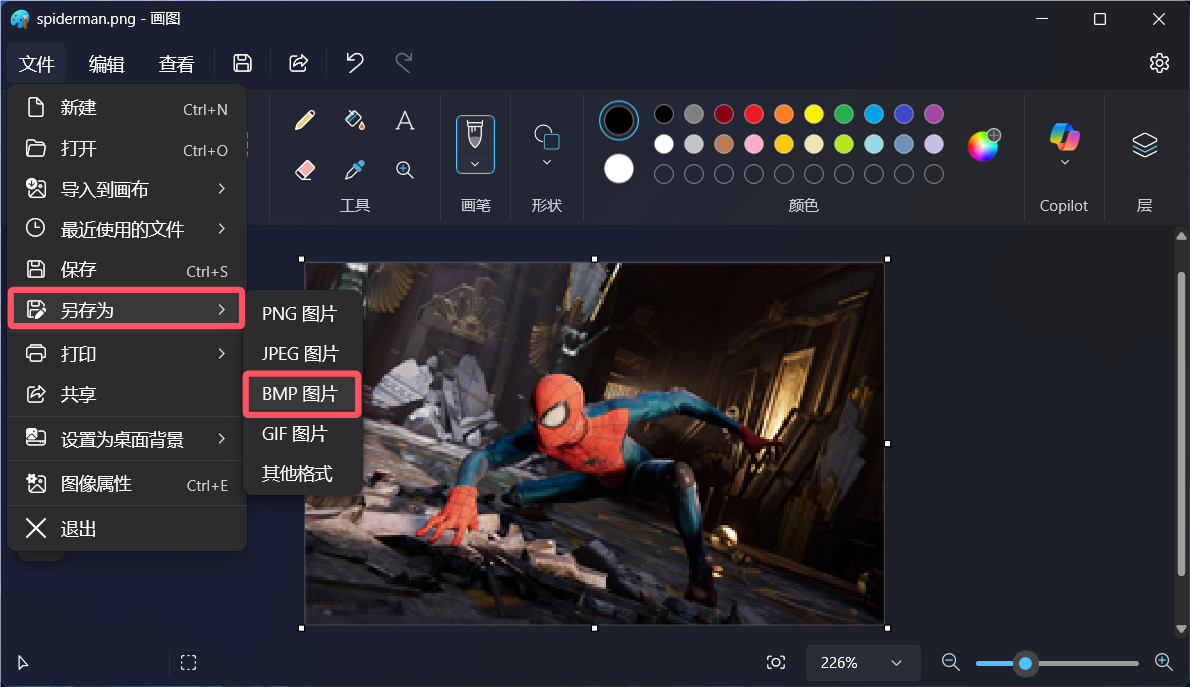
Task: Choose 共享 from the File menu
Action: point(127,394)
